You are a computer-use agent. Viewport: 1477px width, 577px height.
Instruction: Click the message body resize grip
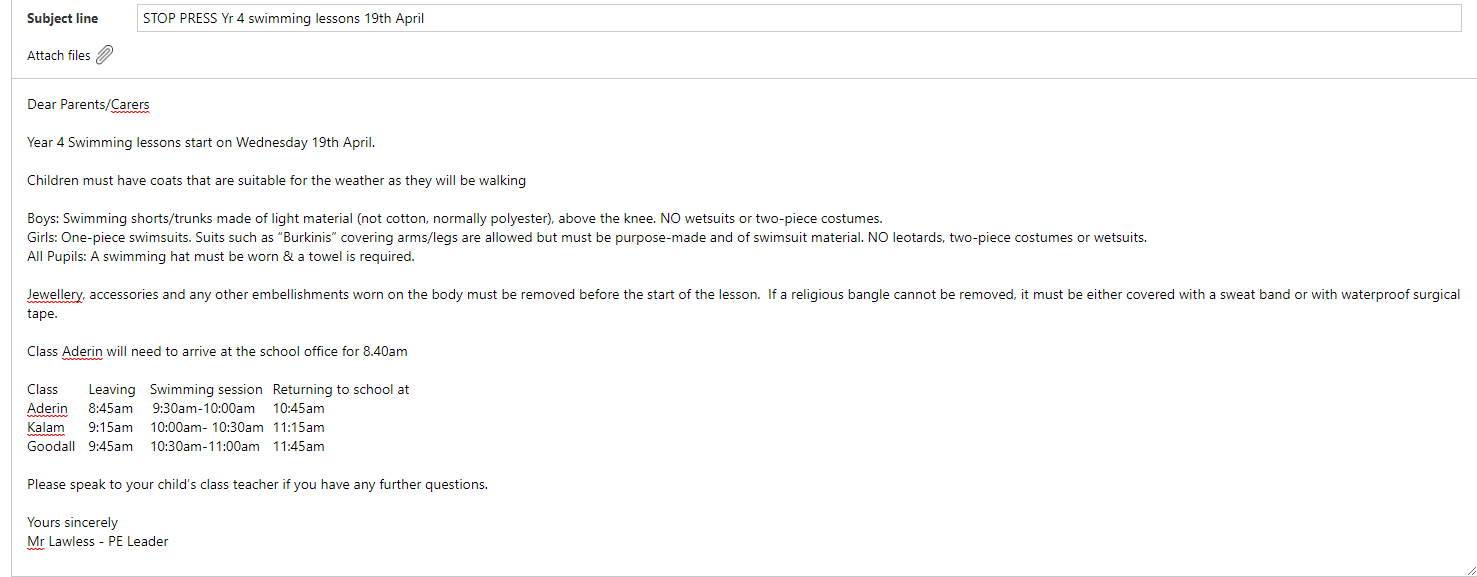(x=1469, y=569)
